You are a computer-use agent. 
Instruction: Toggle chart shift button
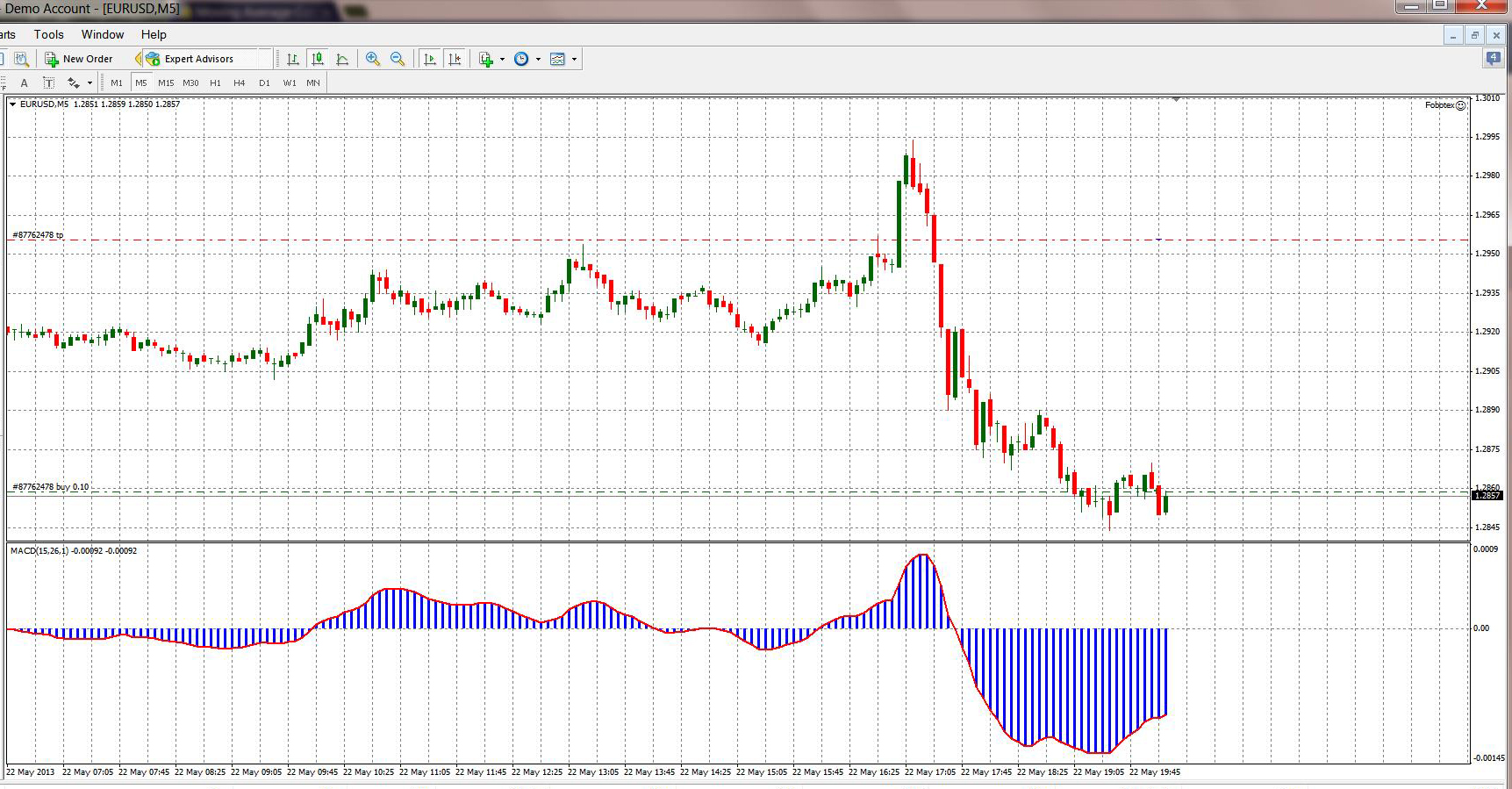click(454, 59)
